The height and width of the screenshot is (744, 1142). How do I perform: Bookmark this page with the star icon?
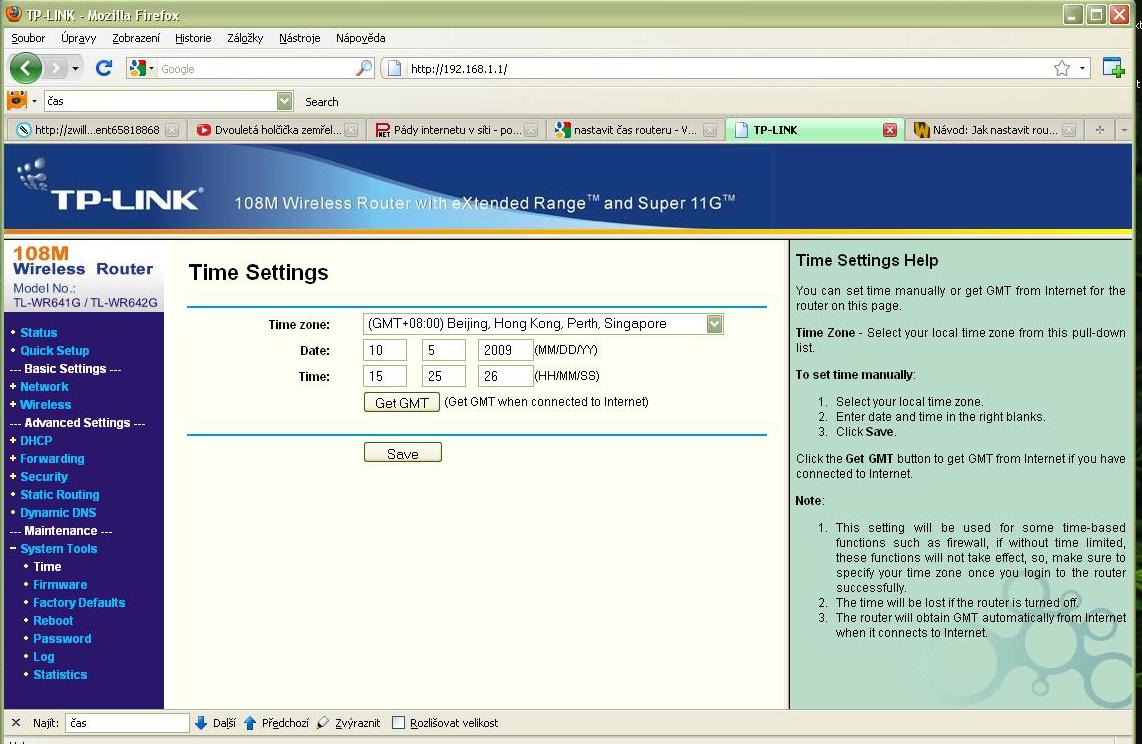[1062, 68]
